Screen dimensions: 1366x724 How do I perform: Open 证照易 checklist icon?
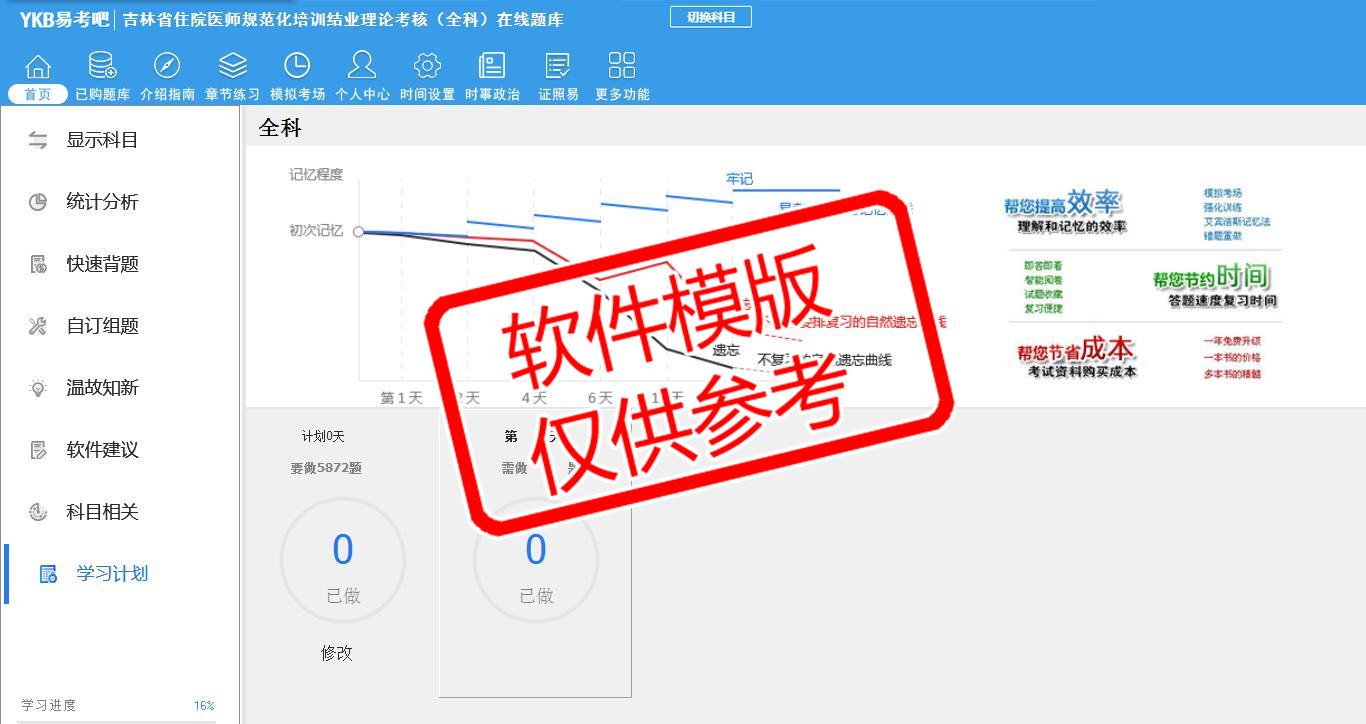tap(558, 67)
